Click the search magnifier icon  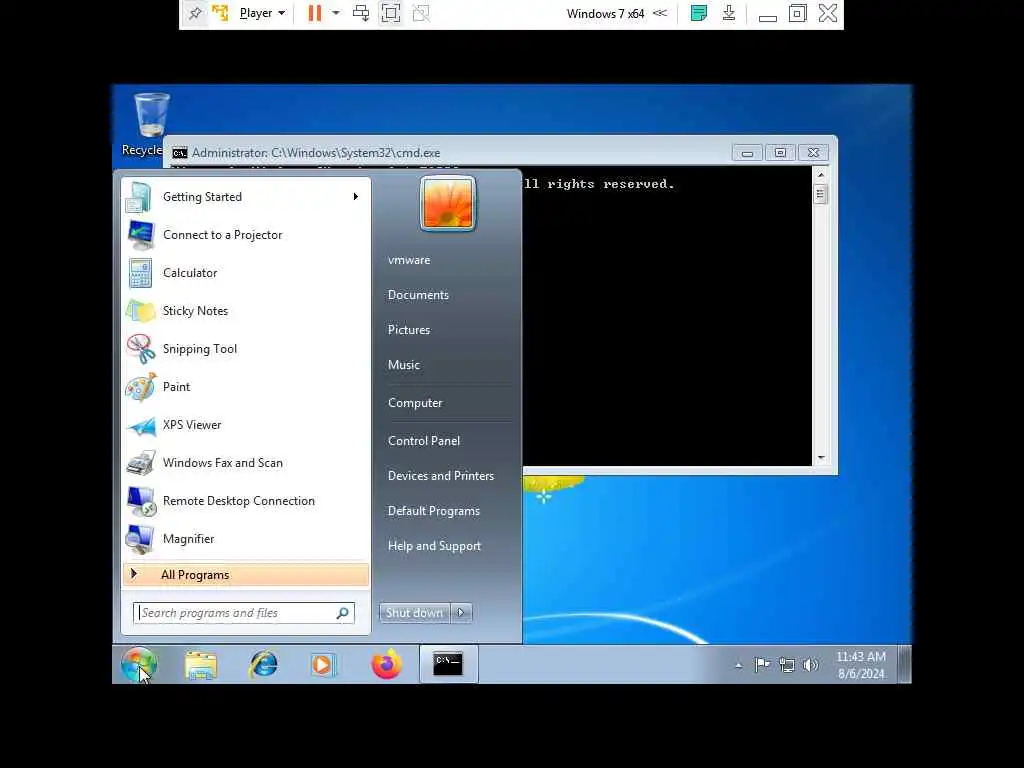[343, 613]
